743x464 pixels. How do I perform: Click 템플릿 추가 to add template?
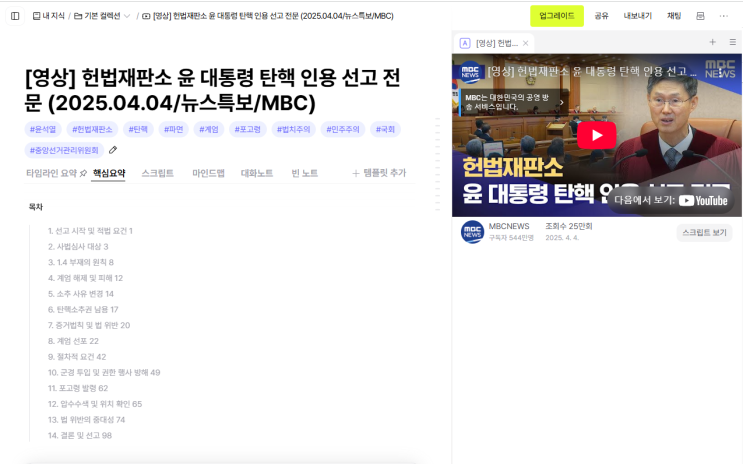pos(379,173)
